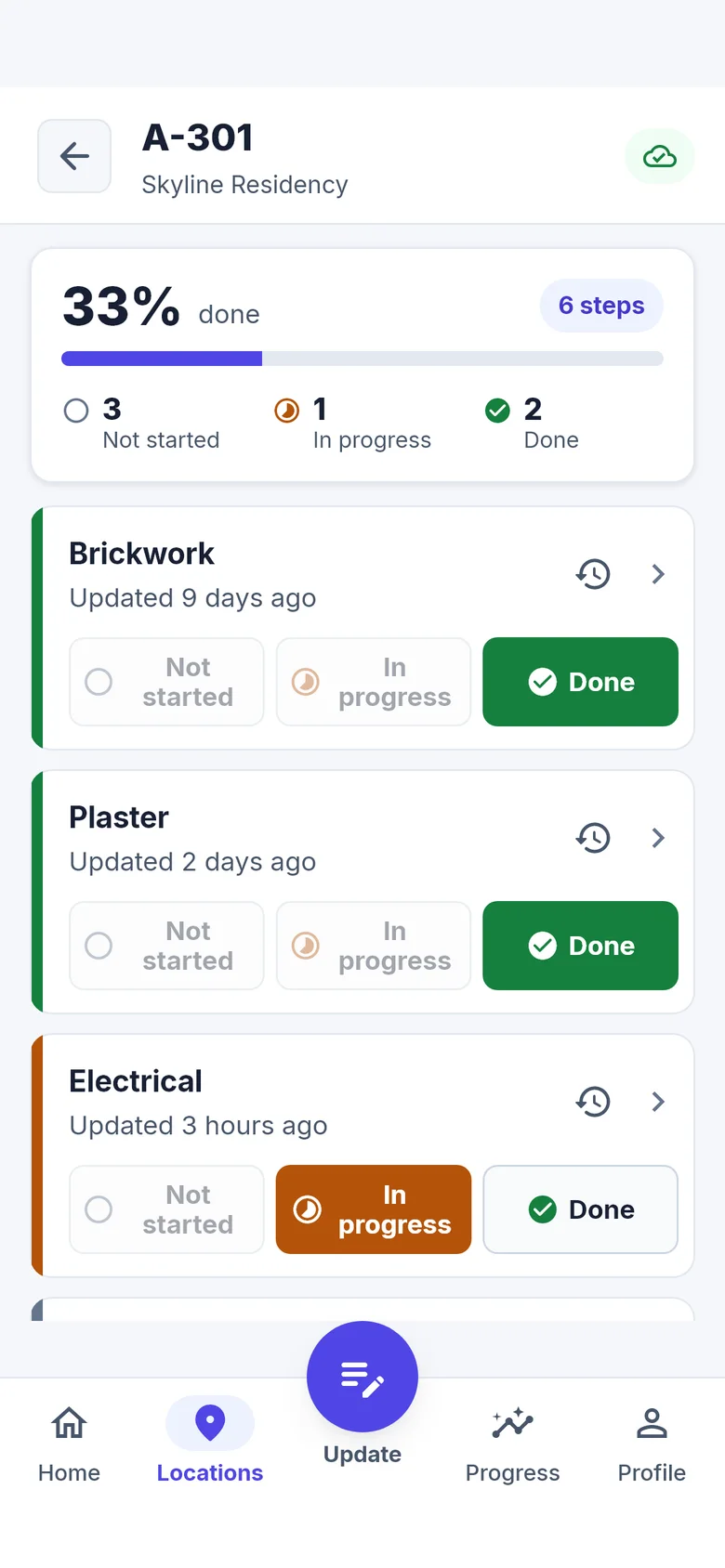Set Plaster to In progress
The width and height of the screenshot is (725, 1568).
pos(374,946)
